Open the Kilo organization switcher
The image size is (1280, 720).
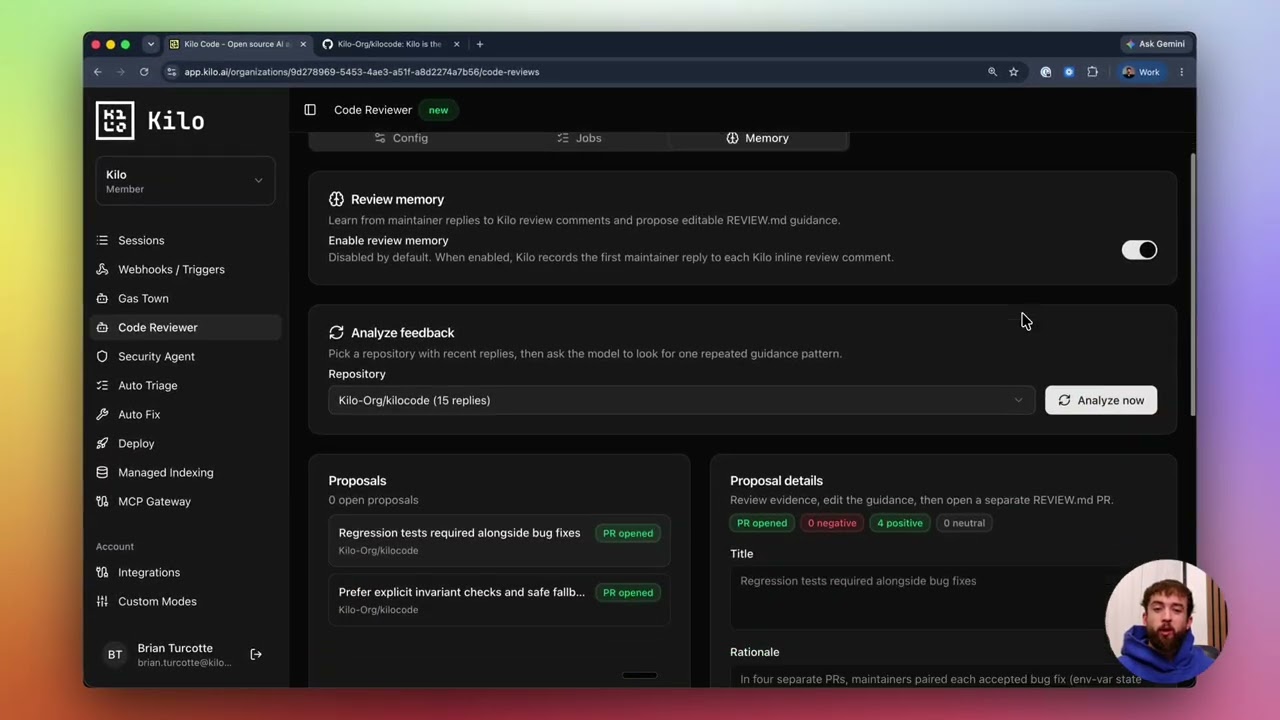pos(185,181)
